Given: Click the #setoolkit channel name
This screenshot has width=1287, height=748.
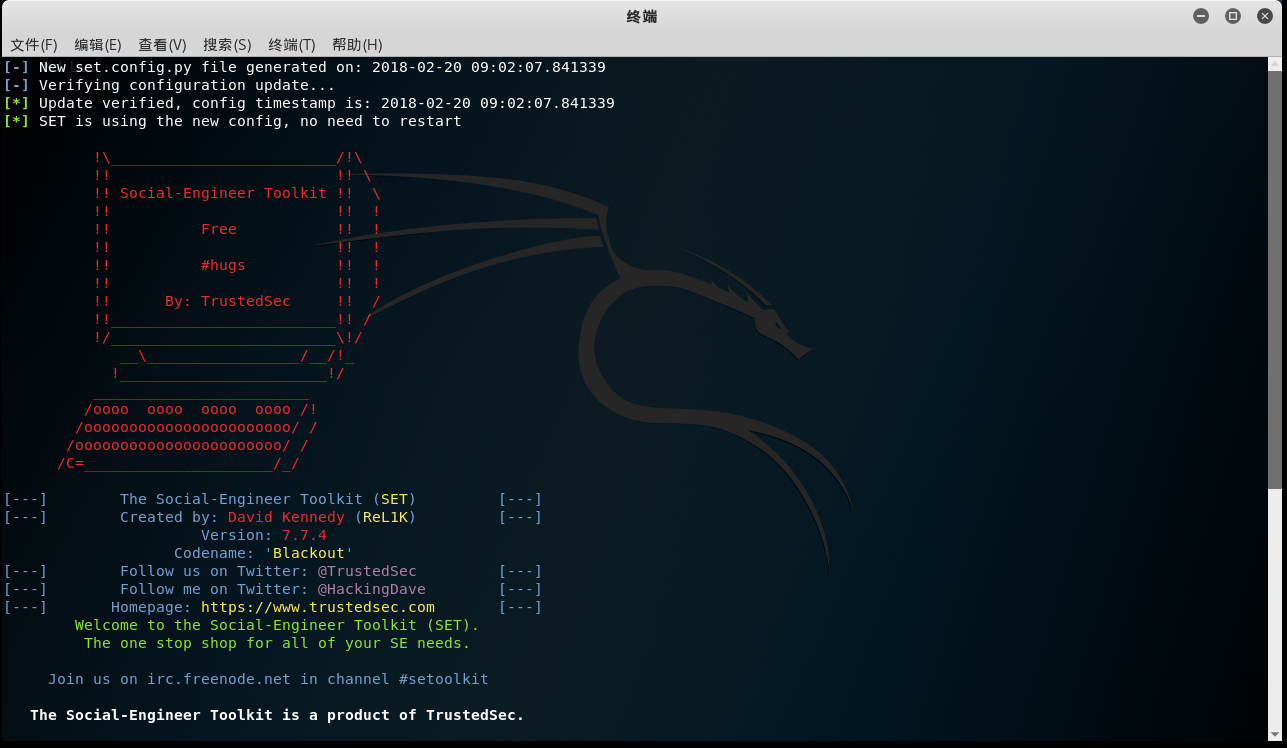Looking at the screenshot, I should point(443,679).
